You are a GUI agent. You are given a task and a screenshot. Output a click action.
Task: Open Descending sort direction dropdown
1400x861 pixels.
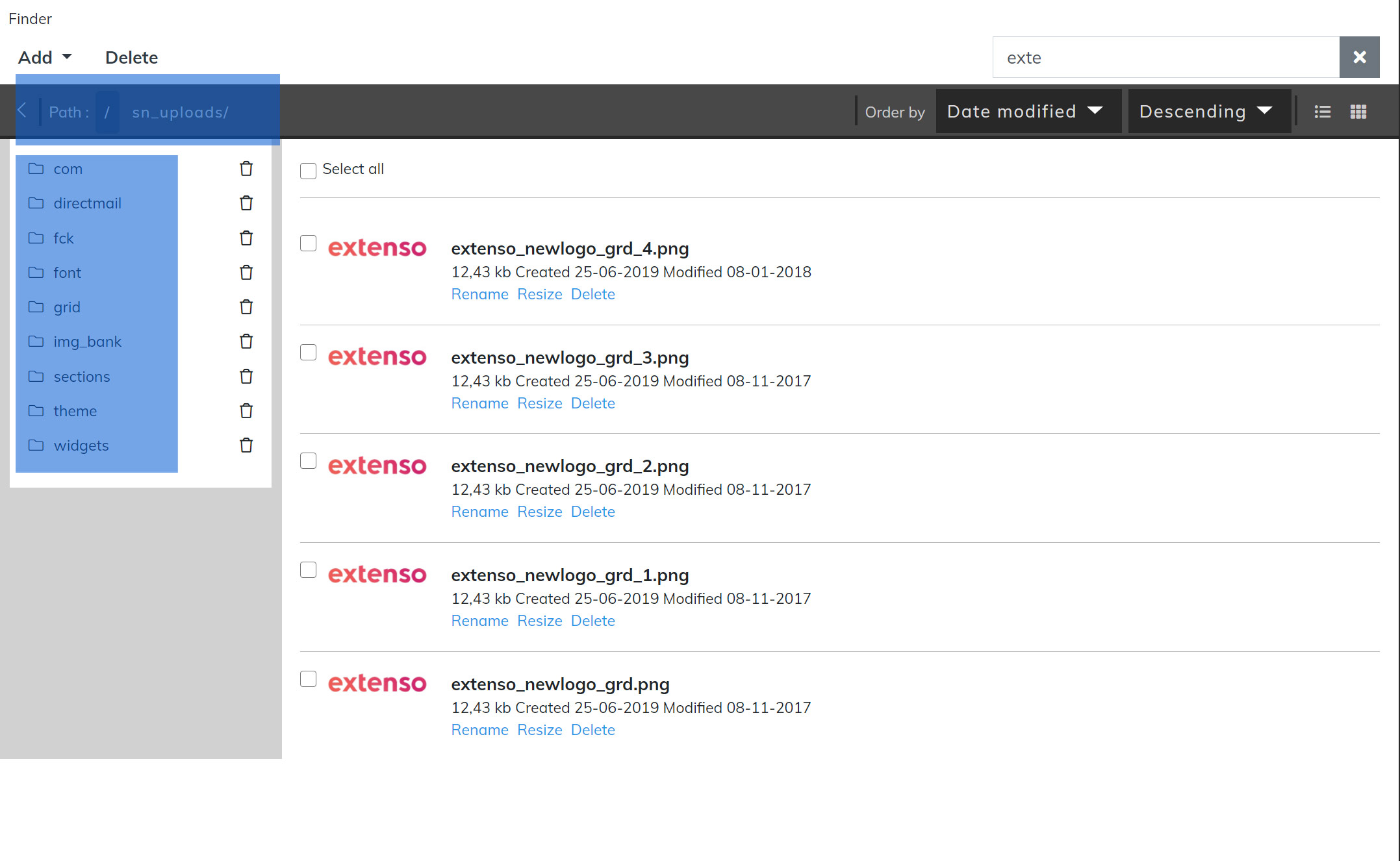[1209, 111]
